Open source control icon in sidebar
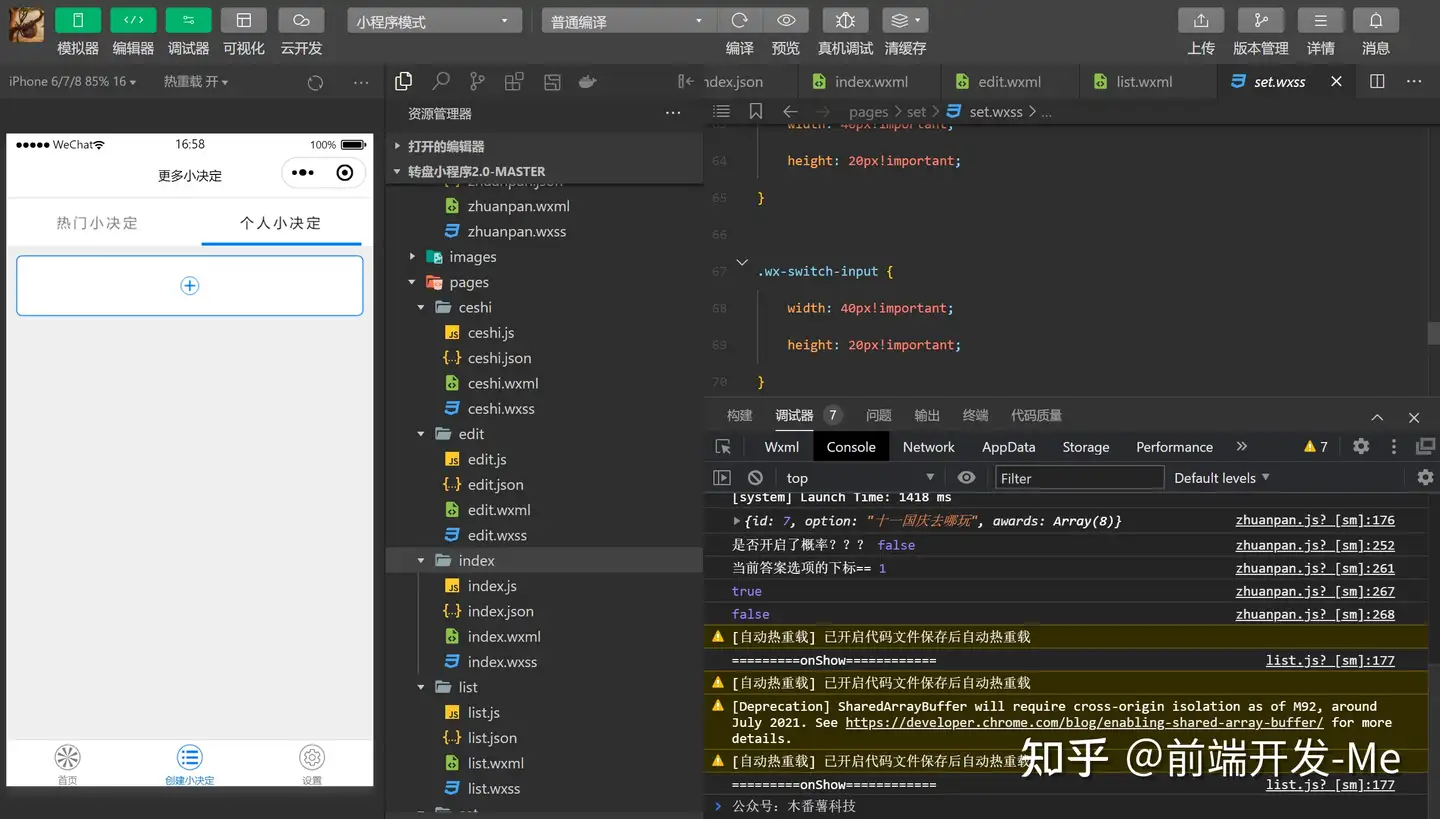Screen dimensions: 1440x819 (x=477, y=82)
